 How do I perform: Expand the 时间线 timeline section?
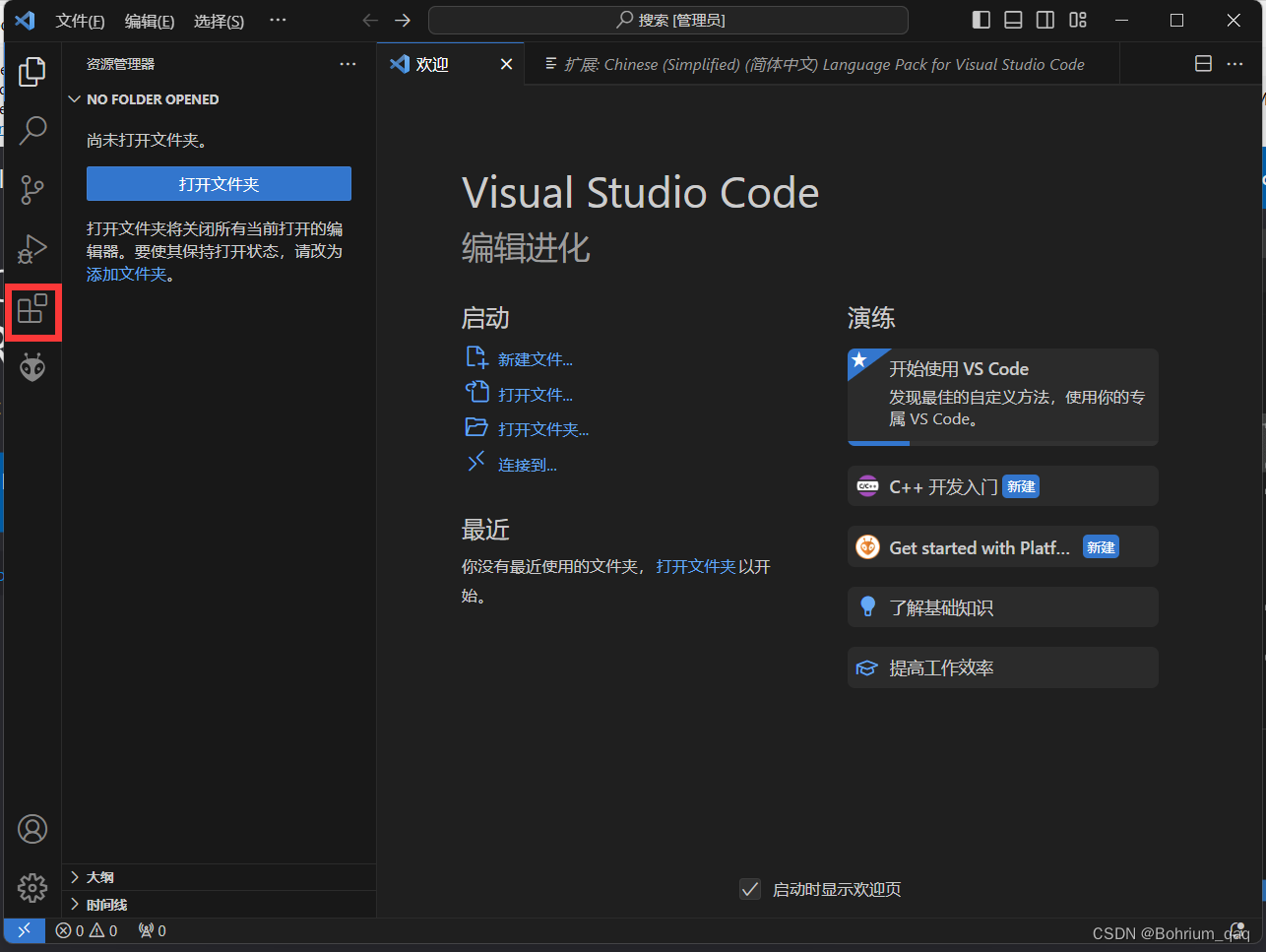pyautogui.click(x=219, y=905)
